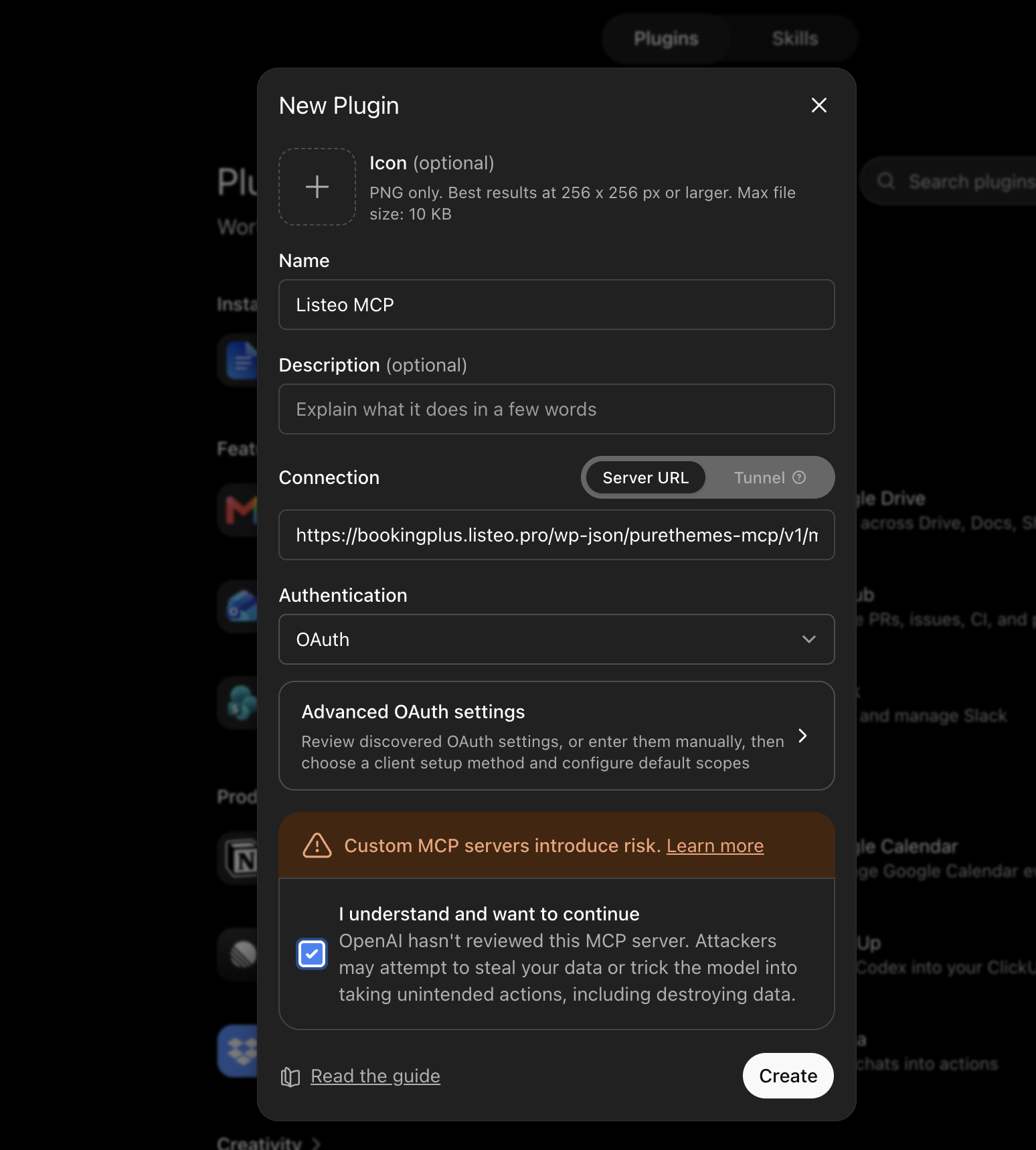This screenshot has width=1036, height=1150.
Task: Switch to the Skills tab in background
Action: pos(795,39)
